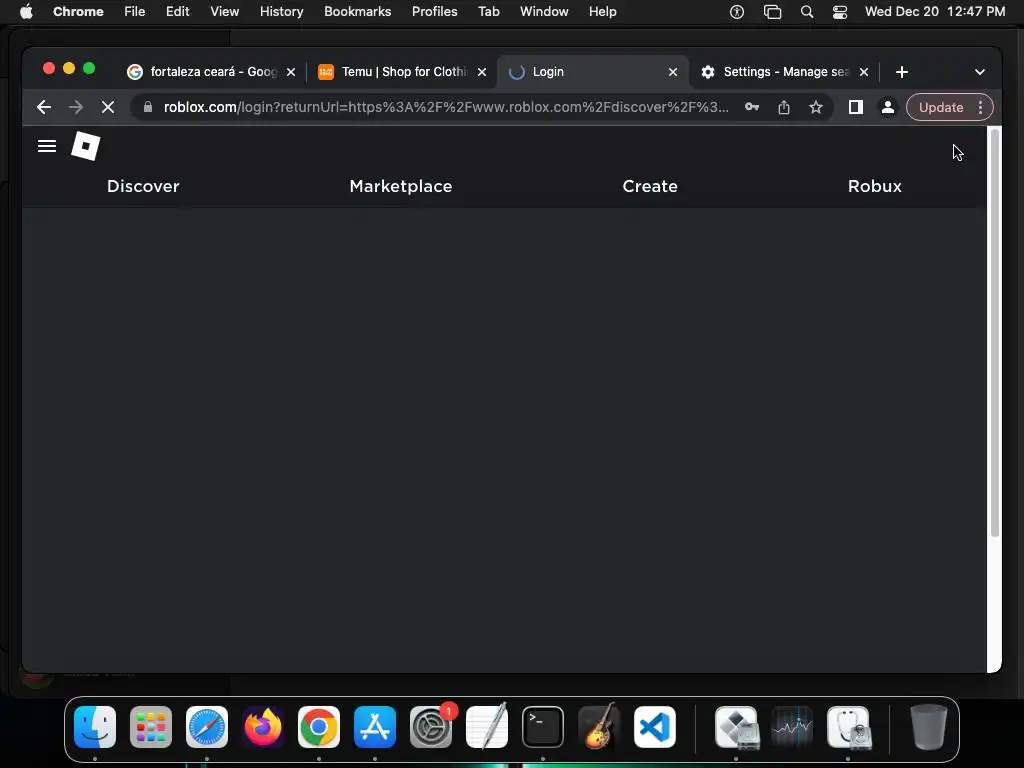
Task: Open Activity Monitor from the Dock
Action: [792, 727]
